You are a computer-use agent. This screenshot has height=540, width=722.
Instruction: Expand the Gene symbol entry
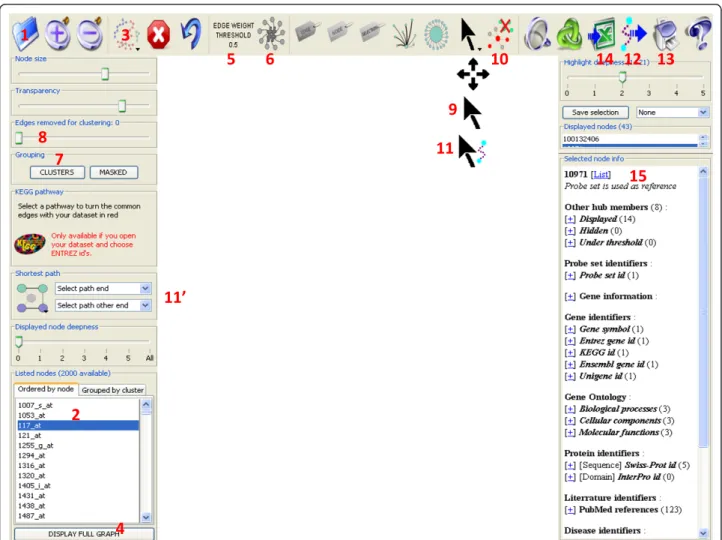[x=570, y=329]
